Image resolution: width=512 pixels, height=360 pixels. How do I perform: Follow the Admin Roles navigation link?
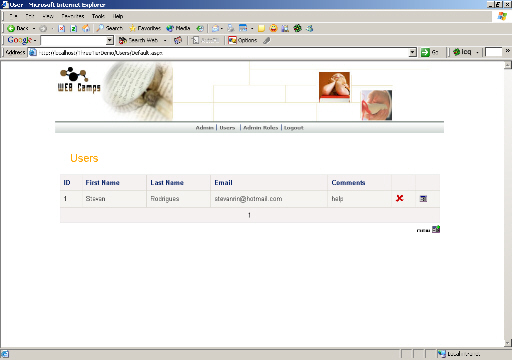coord(260,128)
